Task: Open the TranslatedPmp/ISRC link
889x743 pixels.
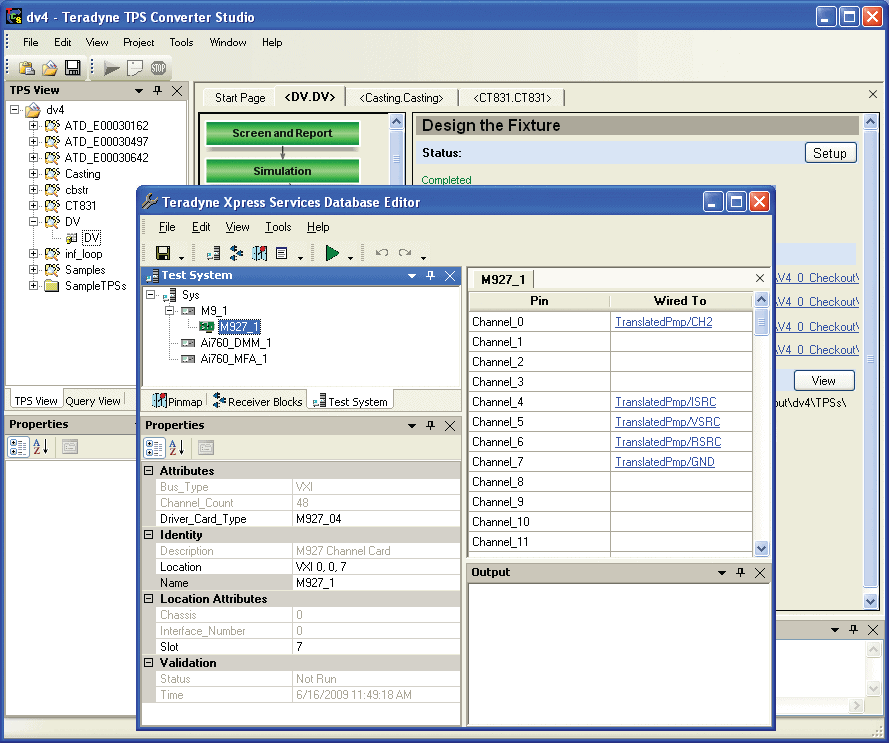Action: pos(666,402)
